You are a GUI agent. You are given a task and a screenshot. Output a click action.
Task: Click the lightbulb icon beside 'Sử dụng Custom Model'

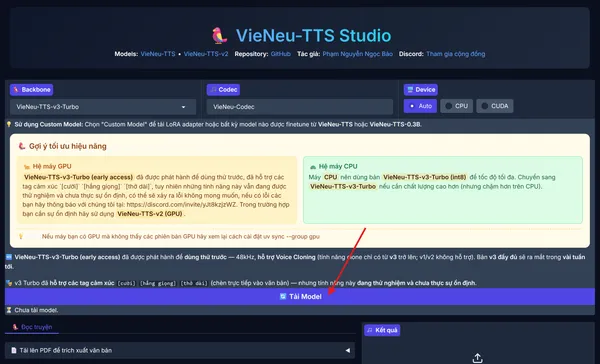point(9,124)
